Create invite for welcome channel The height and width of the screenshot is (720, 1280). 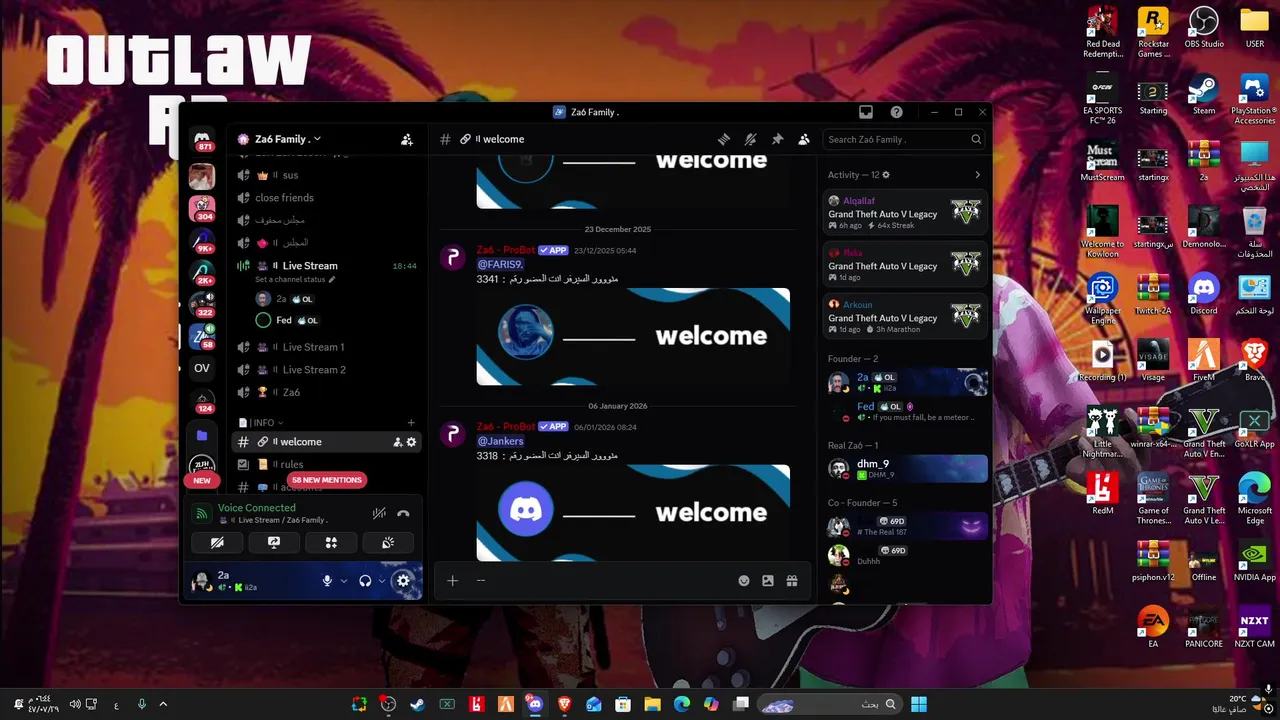coord(397,442)
